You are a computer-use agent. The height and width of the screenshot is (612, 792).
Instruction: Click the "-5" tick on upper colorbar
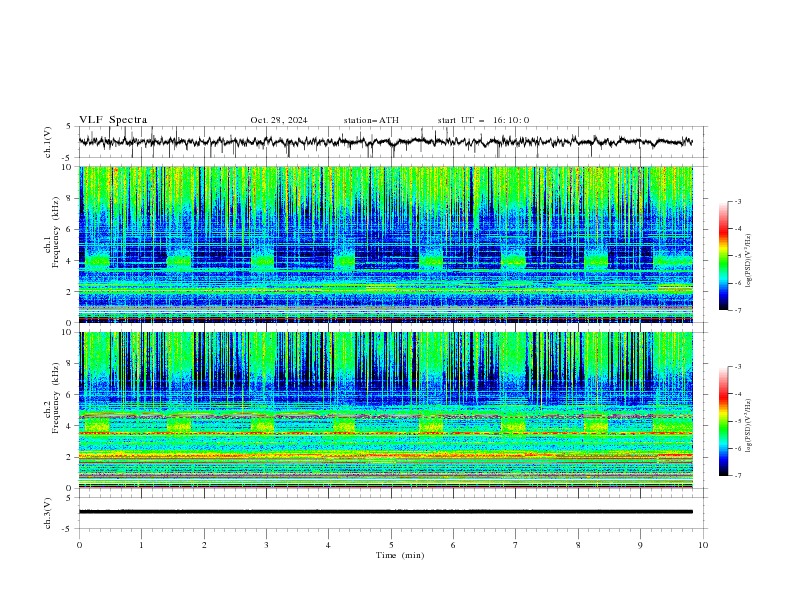pos(738,256)
